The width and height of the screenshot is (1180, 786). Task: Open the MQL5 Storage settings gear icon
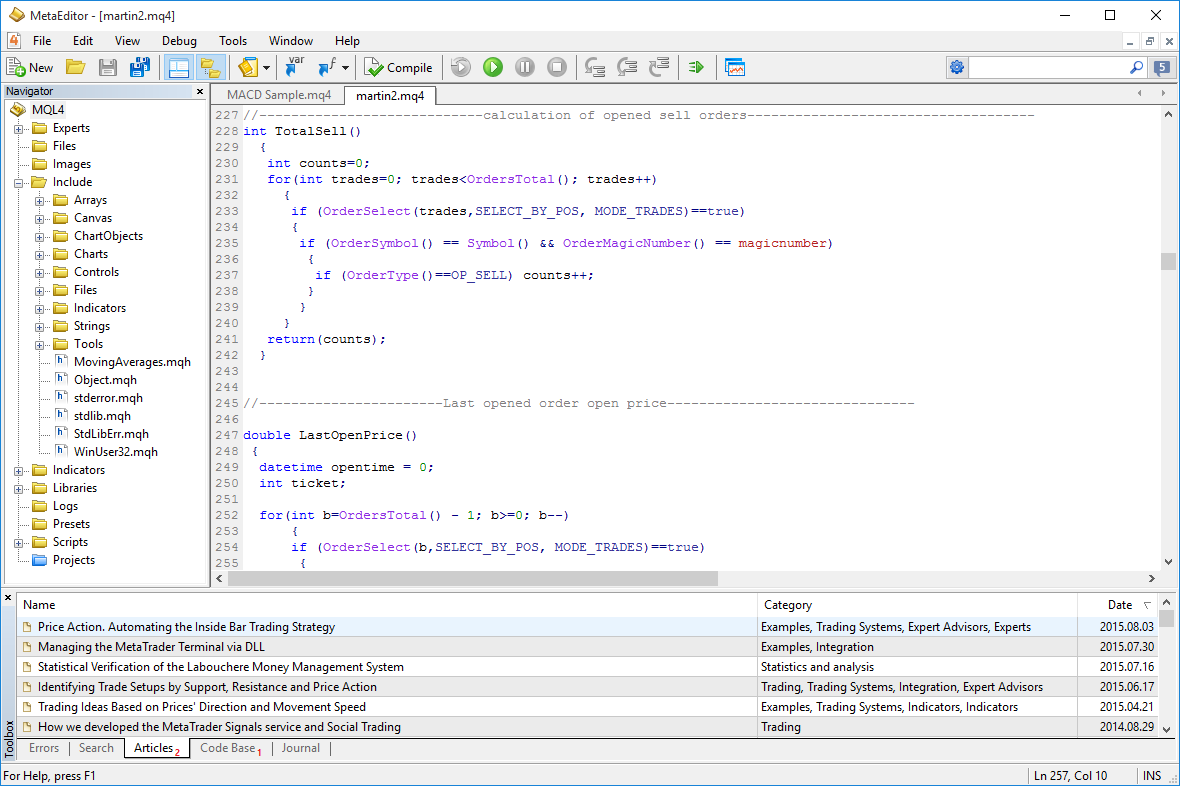pyautogui.click(x=957, y=66)
